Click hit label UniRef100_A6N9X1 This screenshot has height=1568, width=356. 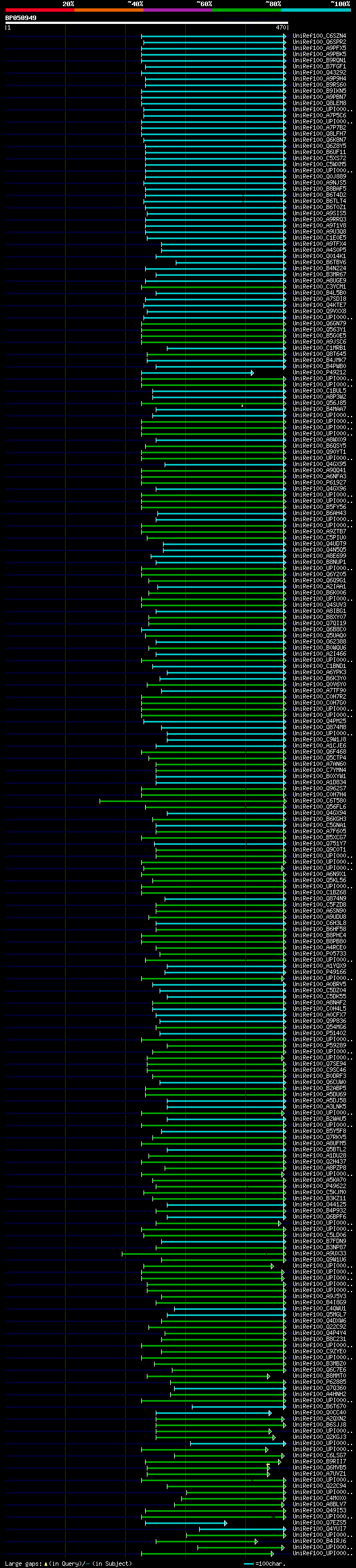[x=319, y=874]
